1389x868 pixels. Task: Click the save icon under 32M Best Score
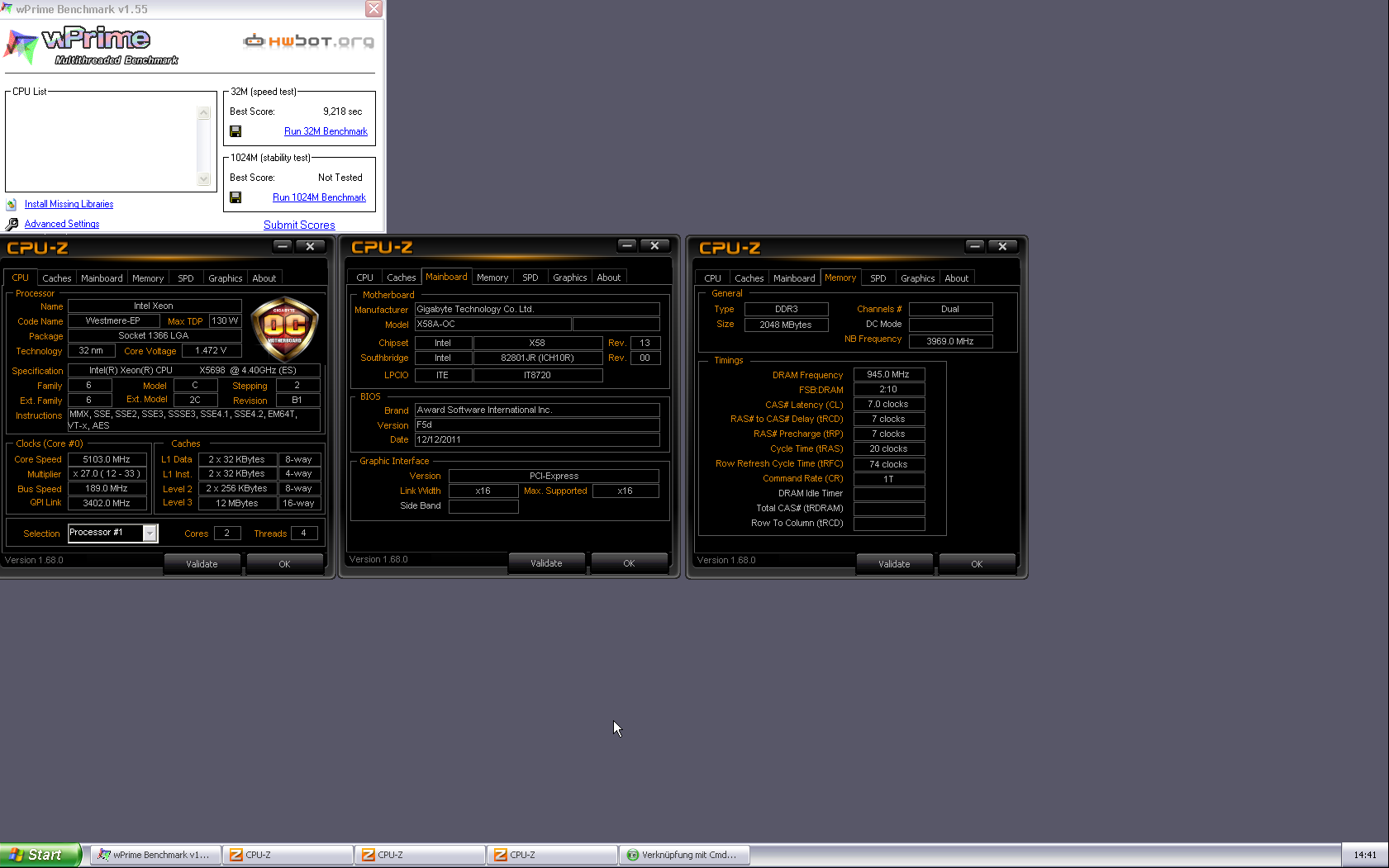point(235,131)
